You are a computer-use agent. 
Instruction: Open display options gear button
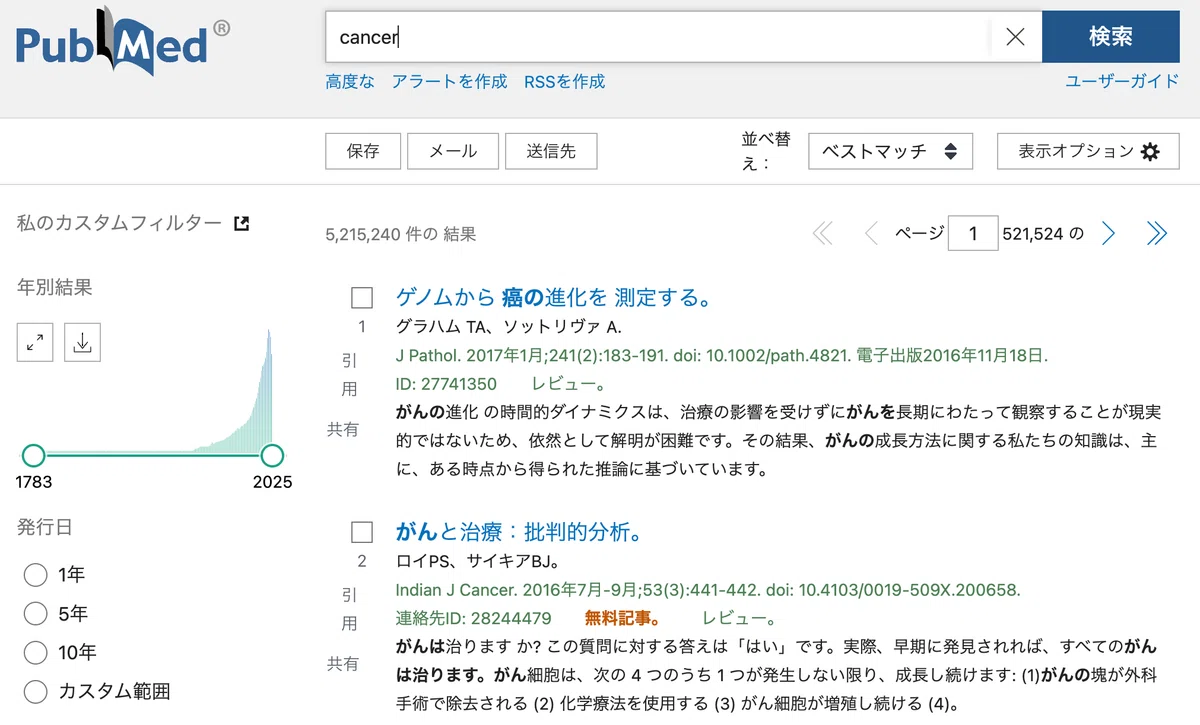click(x=1088, y=151)
